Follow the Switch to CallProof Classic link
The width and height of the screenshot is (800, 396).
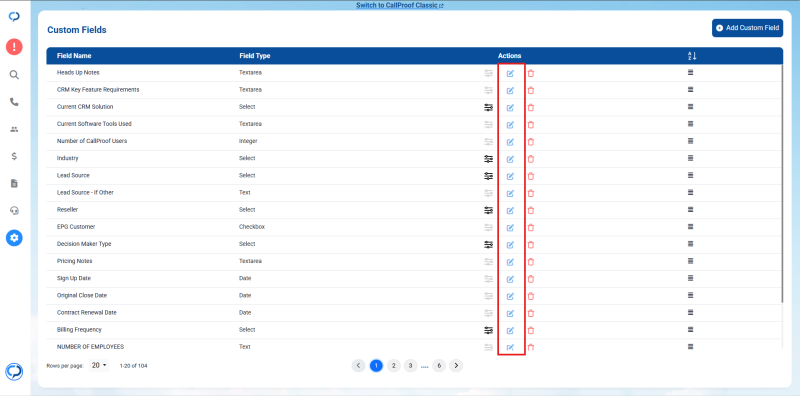pyautogui.click(x=399, y=6)
